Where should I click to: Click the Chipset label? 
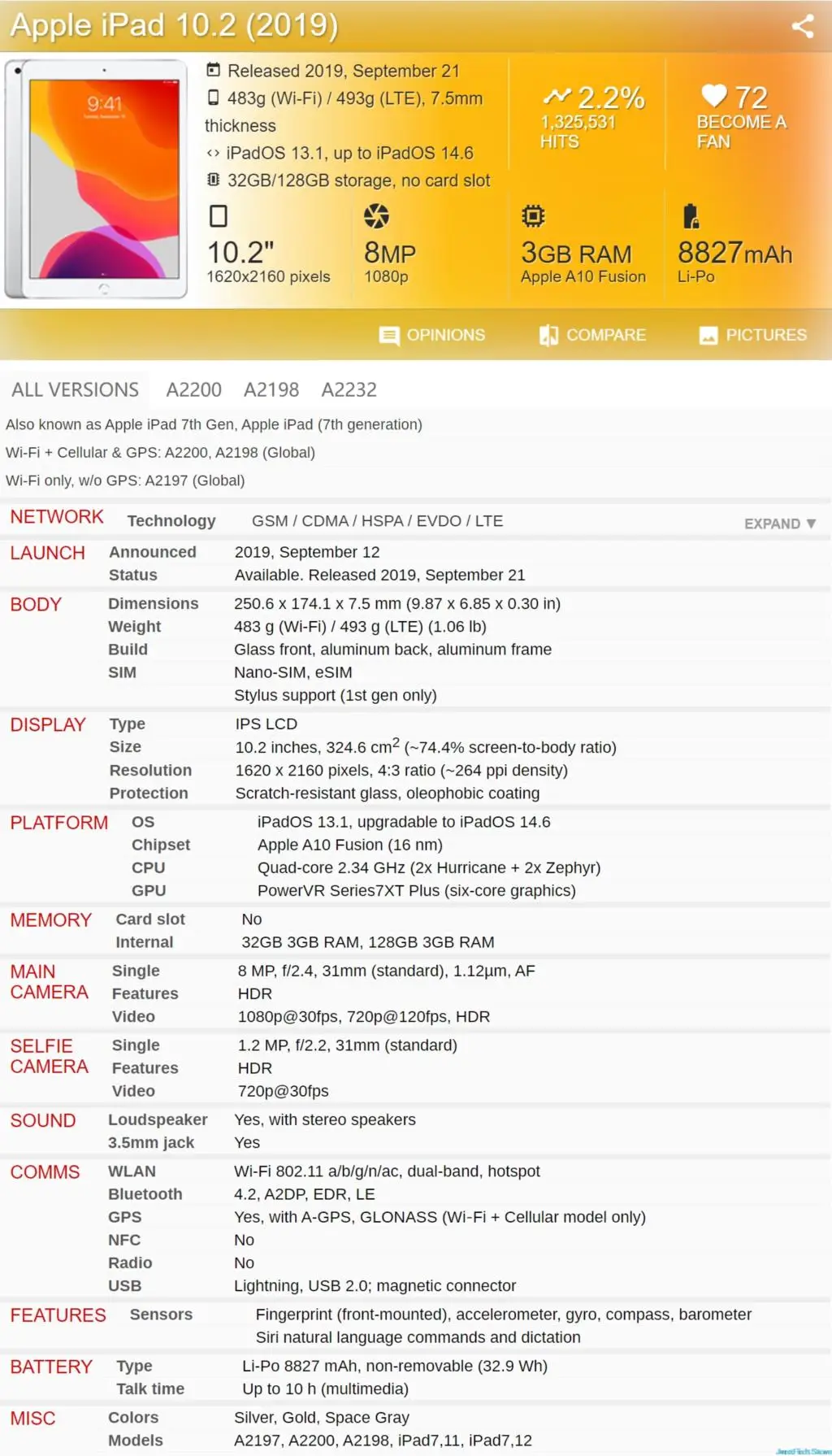161,845
